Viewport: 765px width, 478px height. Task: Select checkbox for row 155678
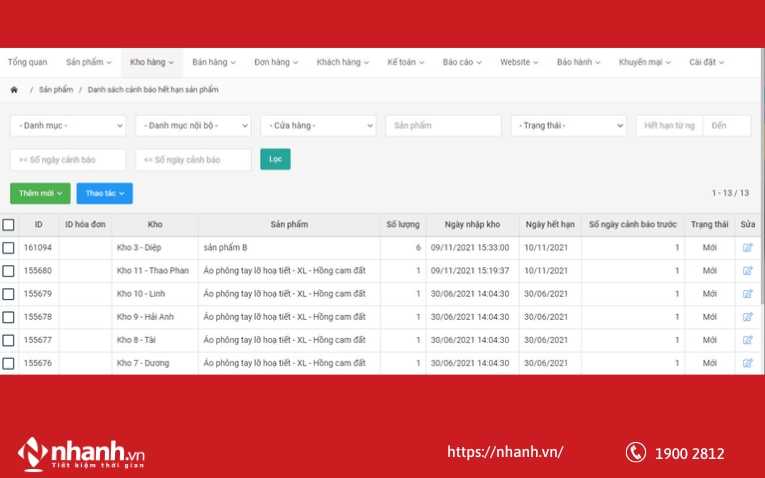9,317
